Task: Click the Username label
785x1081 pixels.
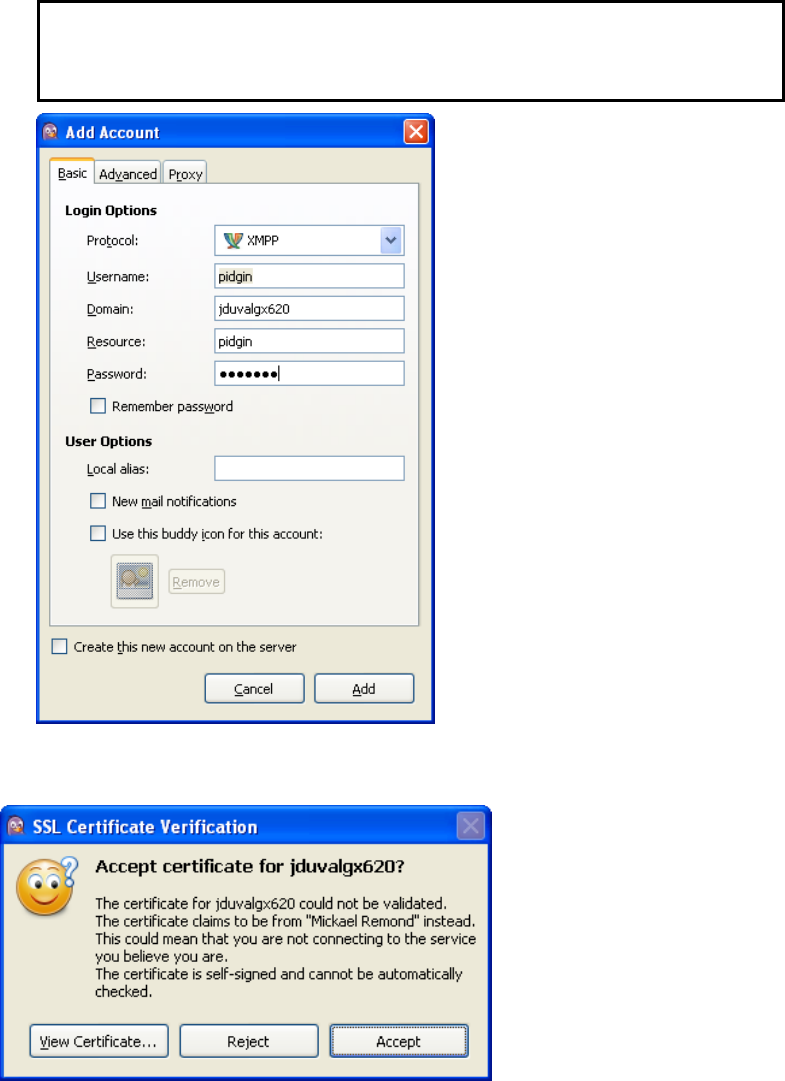Action: 118,276
